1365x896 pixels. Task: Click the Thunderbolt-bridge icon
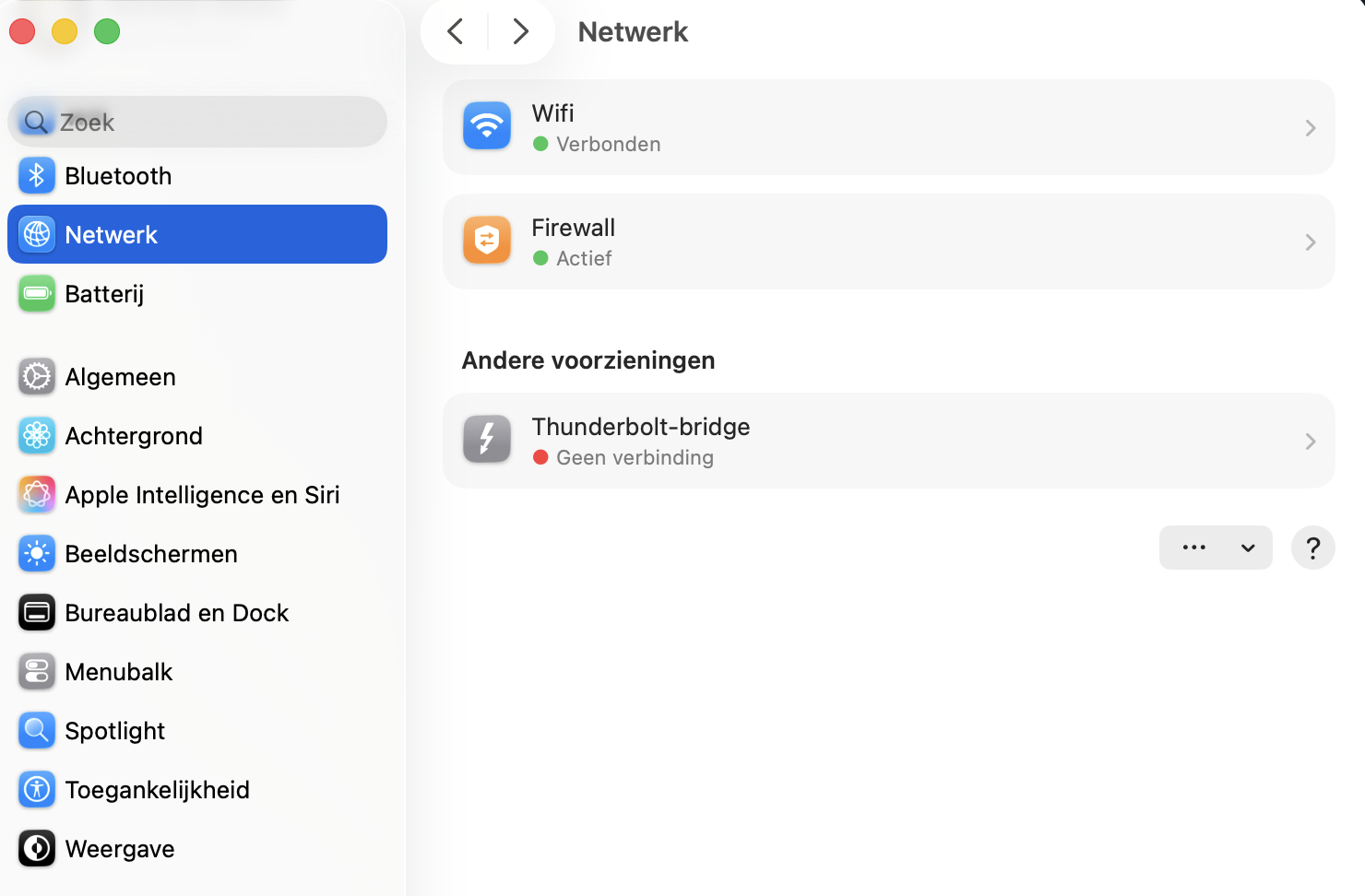487,440
